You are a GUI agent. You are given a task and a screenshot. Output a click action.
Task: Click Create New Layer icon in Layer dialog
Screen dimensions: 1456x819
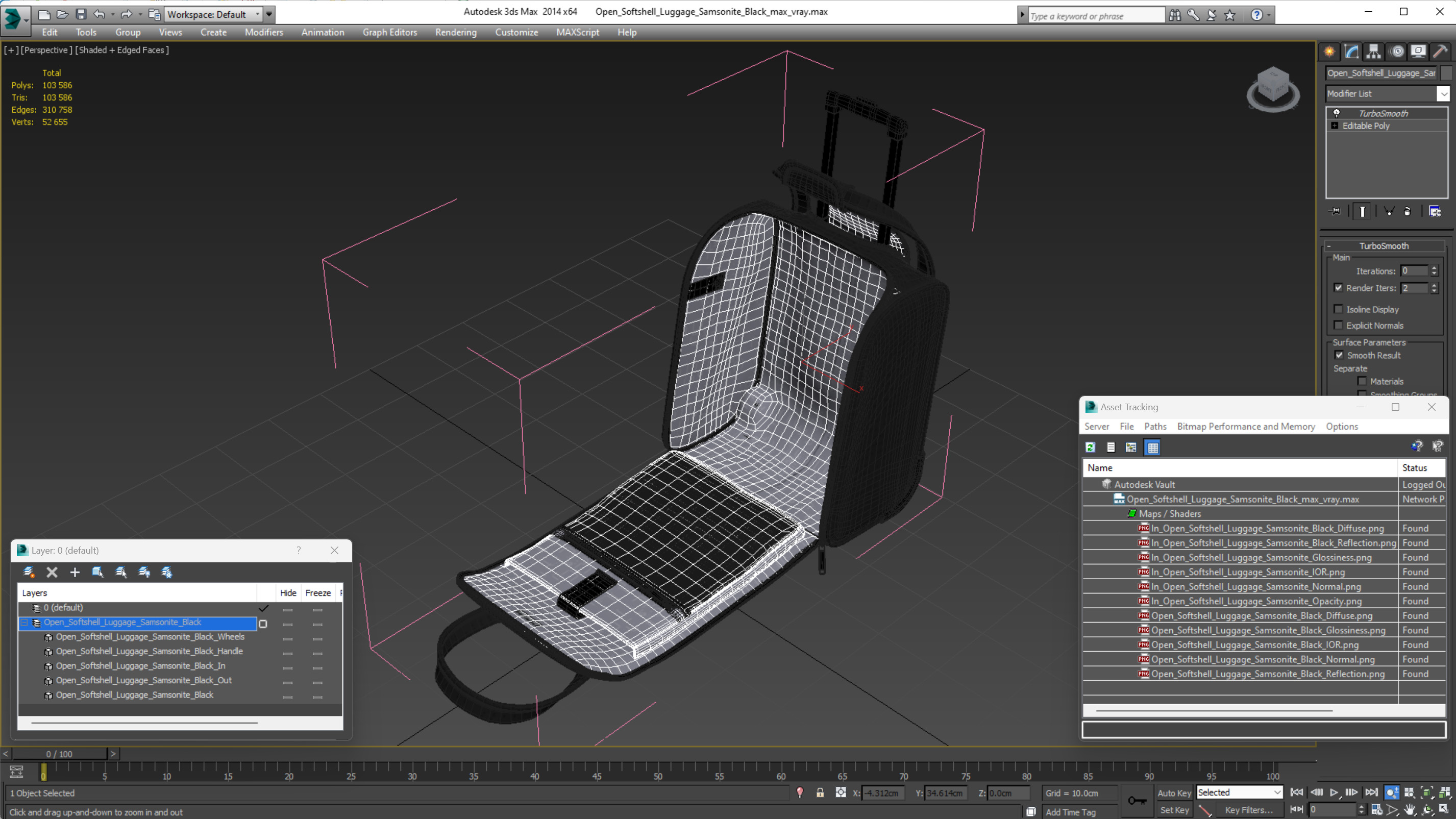tap(29, 572)
